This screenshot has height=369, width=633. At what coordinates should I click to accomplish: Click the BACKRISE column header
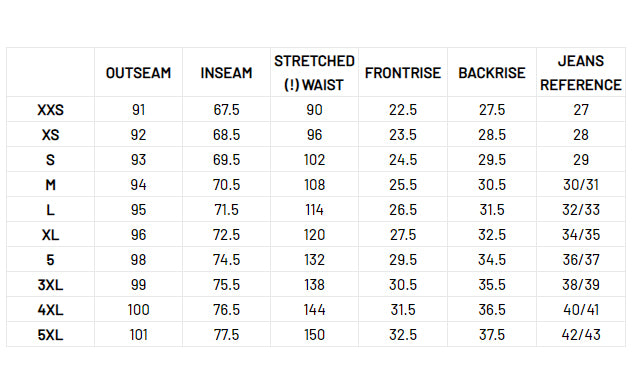tap(492, 73)
